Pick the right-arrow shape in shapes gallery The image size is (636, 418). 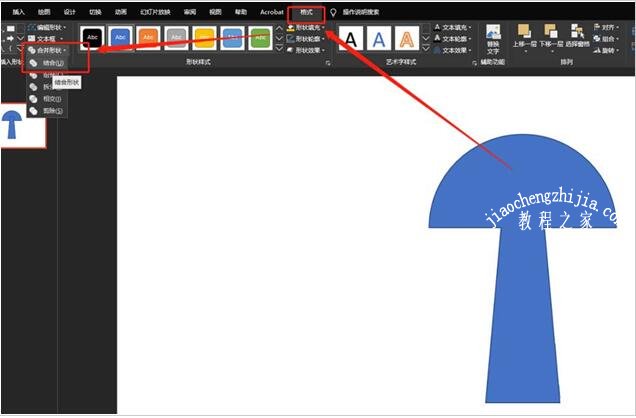10,39
